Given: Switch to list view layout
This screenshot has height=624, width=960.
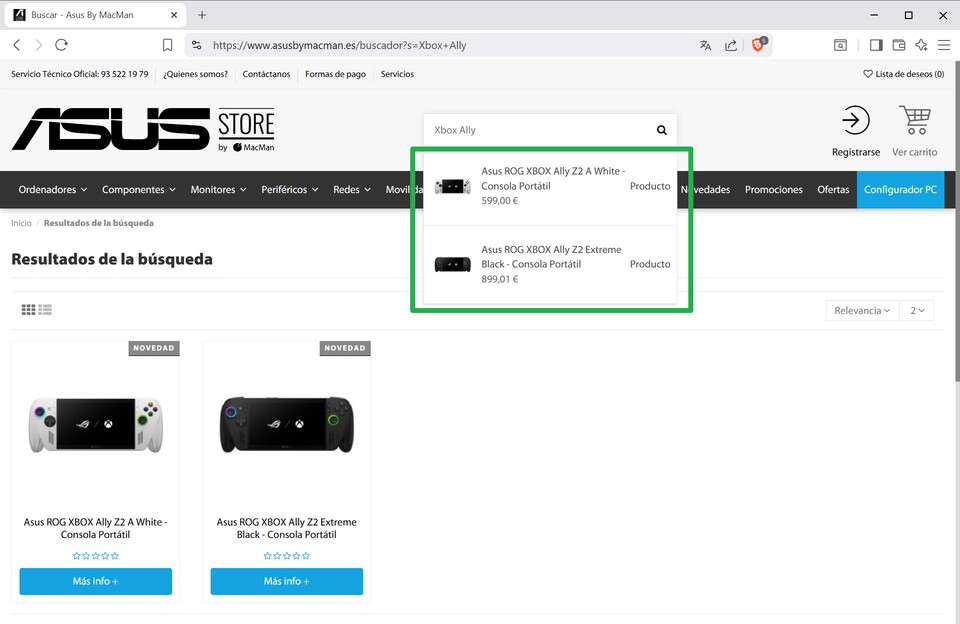Looking at the screenshot, I should click(x=45, y=310).
